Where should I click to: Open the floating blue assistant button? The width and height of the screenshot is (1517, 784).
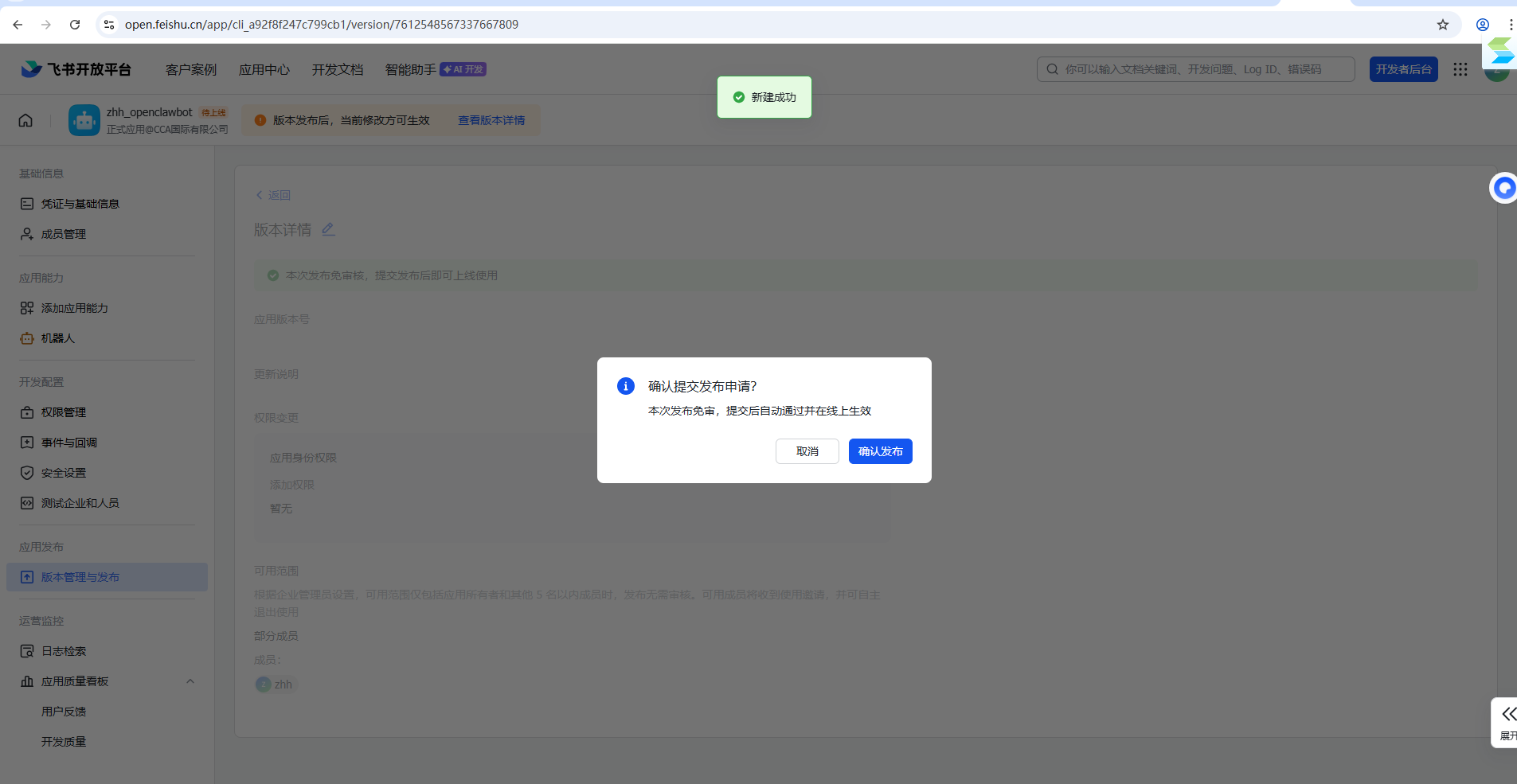pos(1503,188)
